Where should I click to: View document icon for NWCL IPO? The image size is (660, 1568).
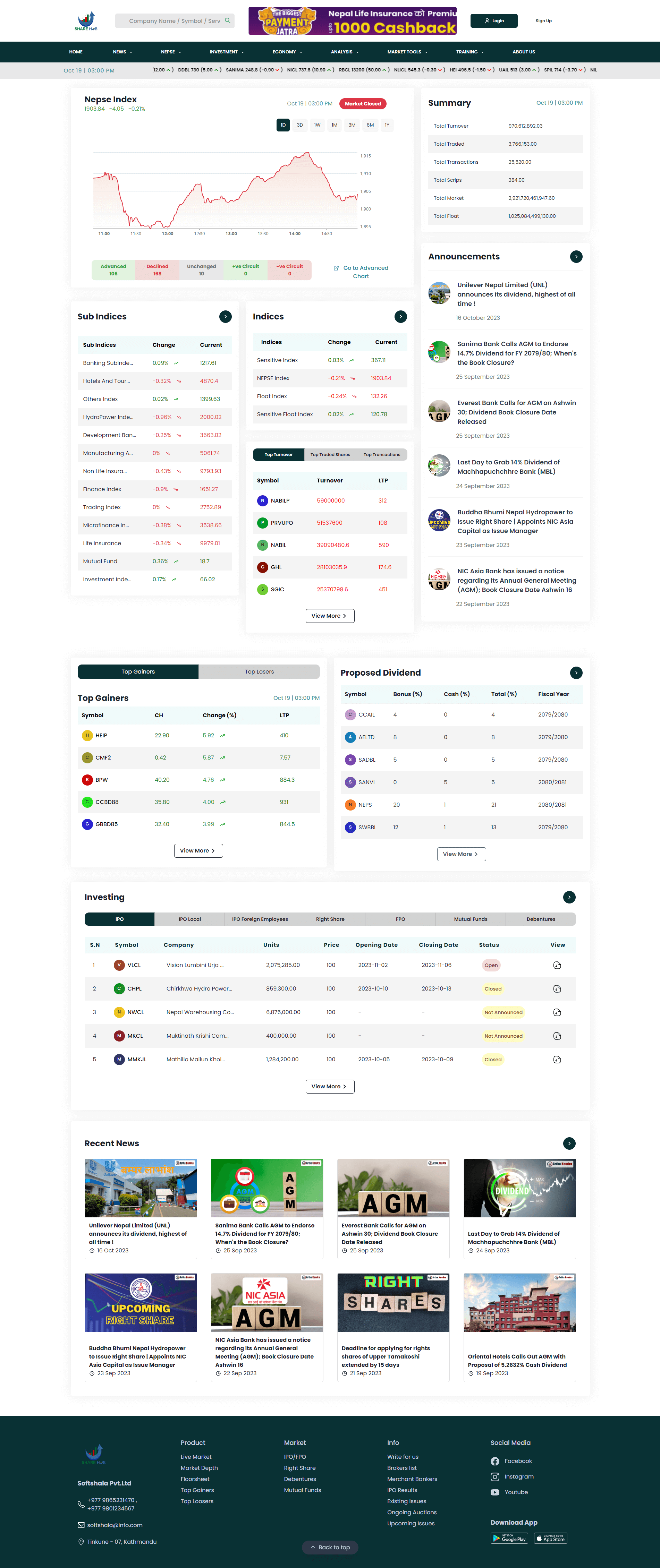coord(557,1012)
